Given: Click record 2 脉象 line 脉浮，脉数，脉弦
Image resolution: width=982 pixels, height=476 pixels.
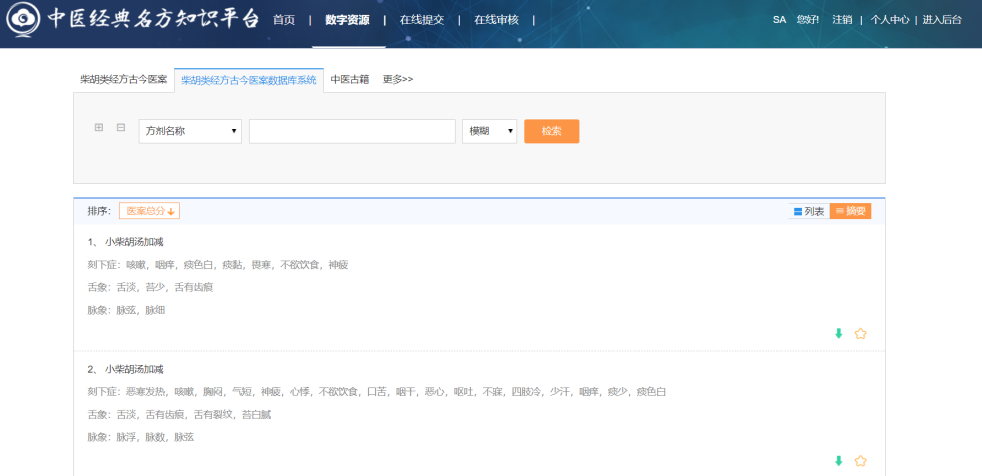Looking at the screenshot, I should [x=141, y=437].
